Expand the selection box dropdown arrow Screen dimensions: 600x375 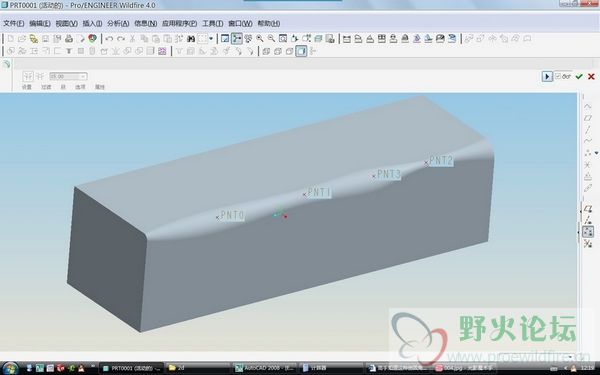point(211,39)
